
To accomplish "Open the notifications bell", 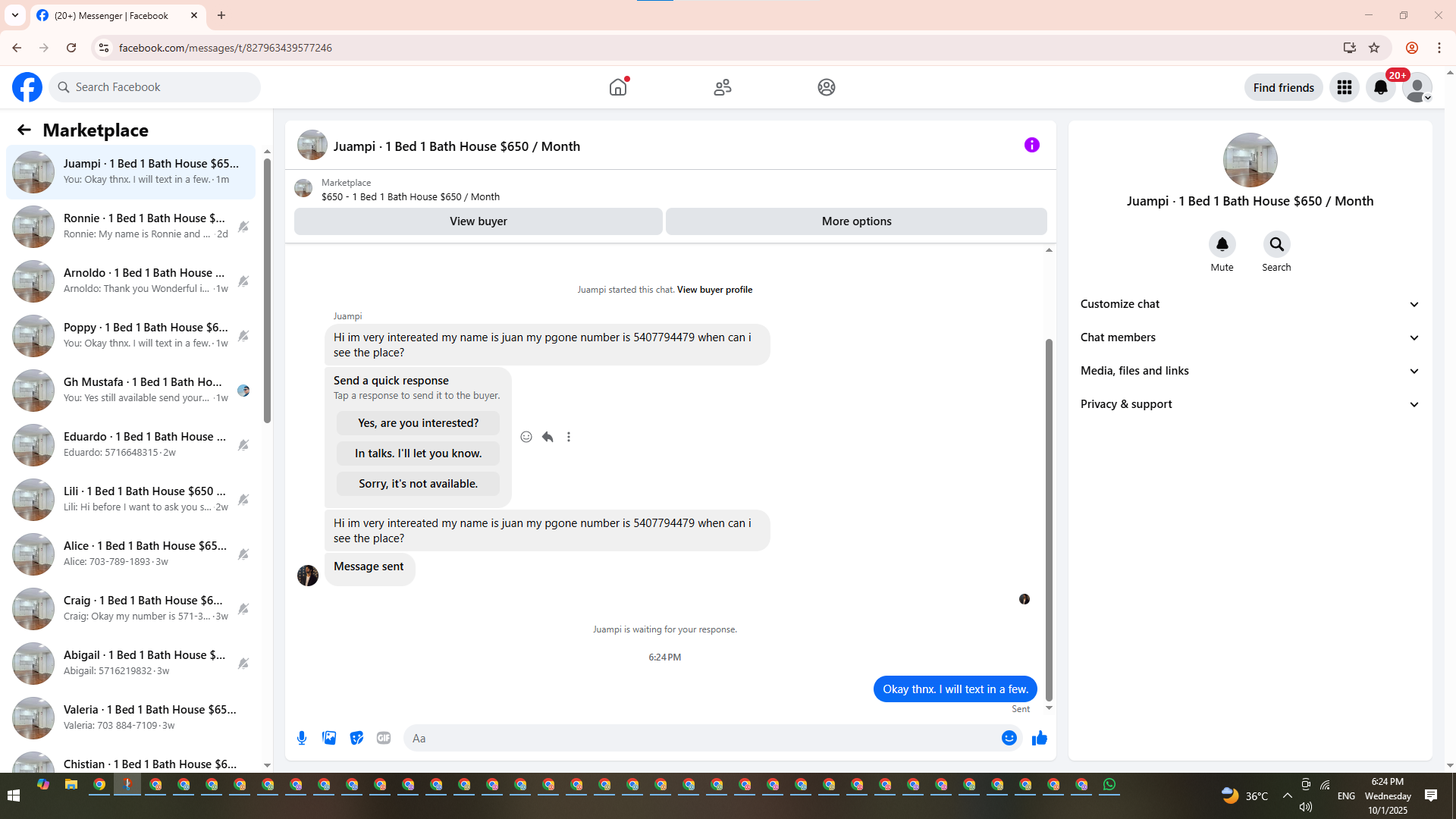I will point(1381,87).
